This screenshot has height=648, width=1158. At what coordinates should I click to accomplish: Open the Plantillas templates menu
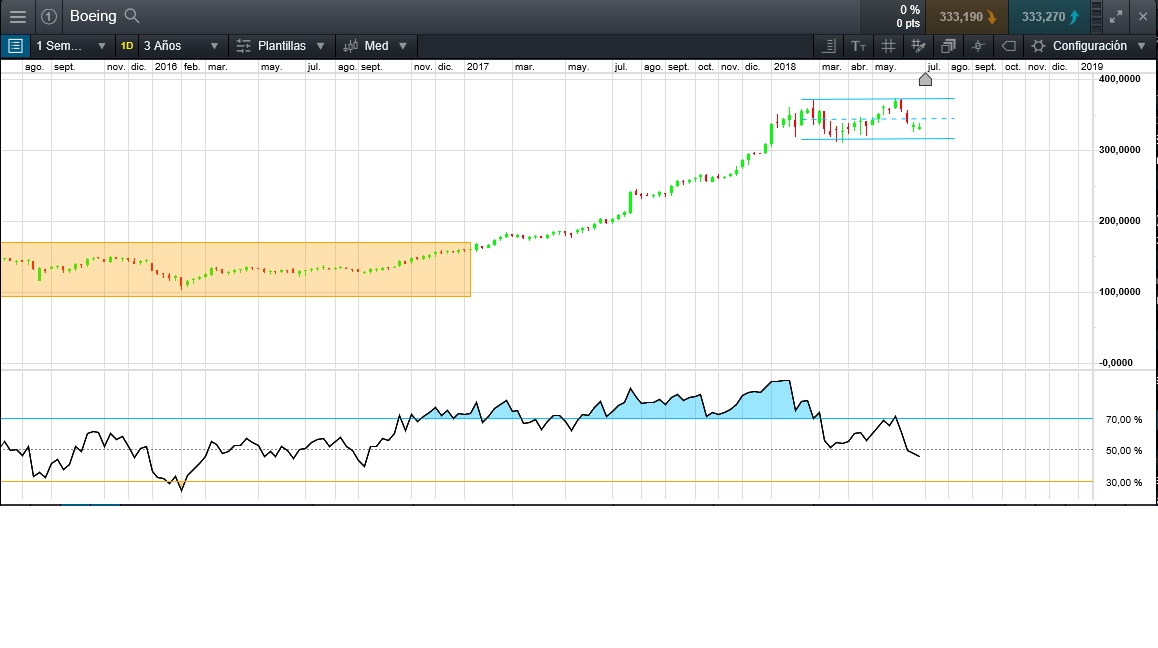tap(281, 46)
